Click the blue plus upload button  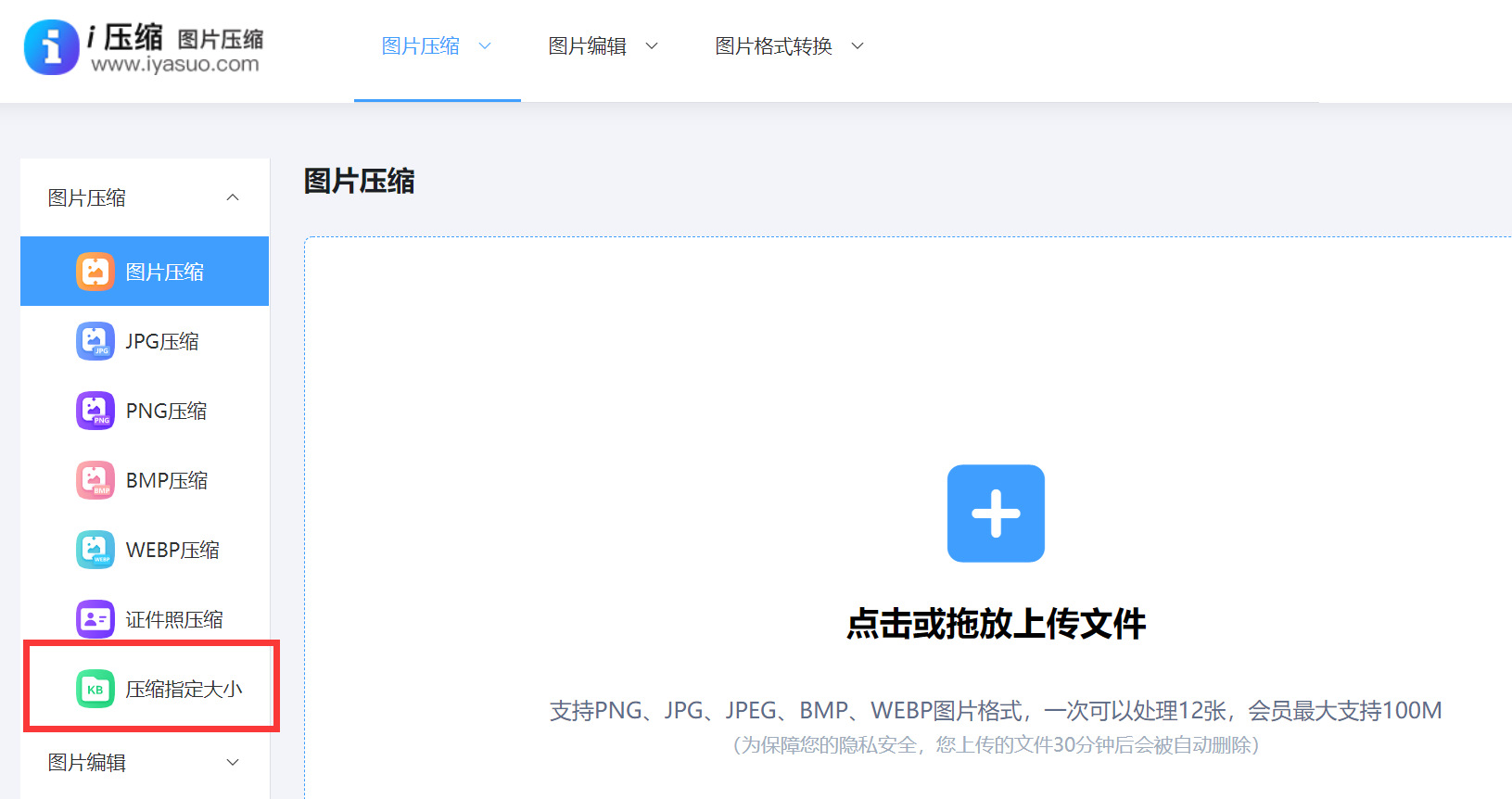click(x=996, y=514)
